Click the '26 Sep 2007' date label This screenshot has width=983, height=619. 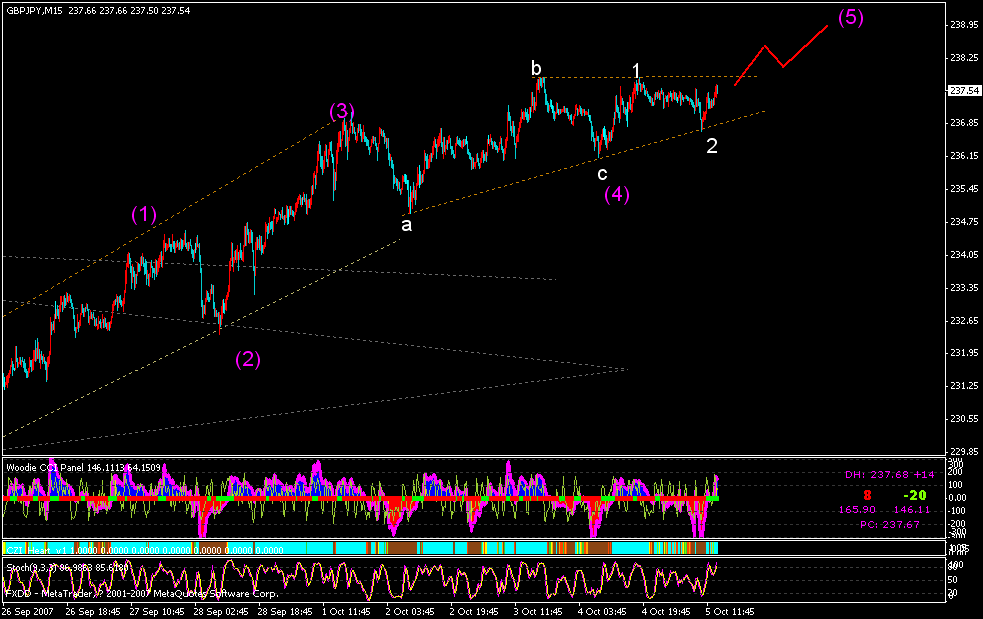(x=28, y=611)
